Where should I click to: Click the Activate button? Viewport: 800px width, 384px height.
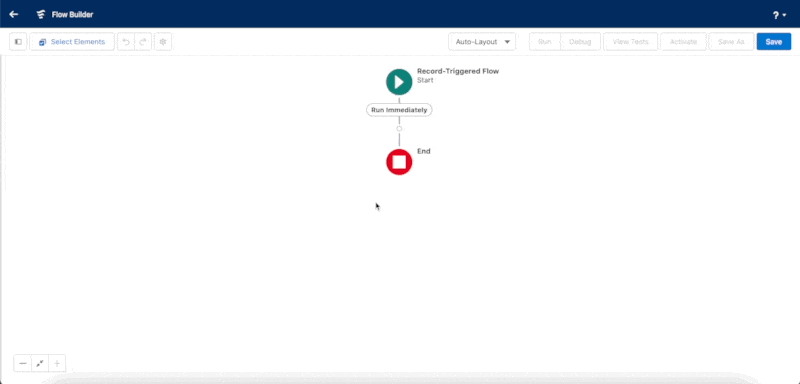click(x=683, y=42)
